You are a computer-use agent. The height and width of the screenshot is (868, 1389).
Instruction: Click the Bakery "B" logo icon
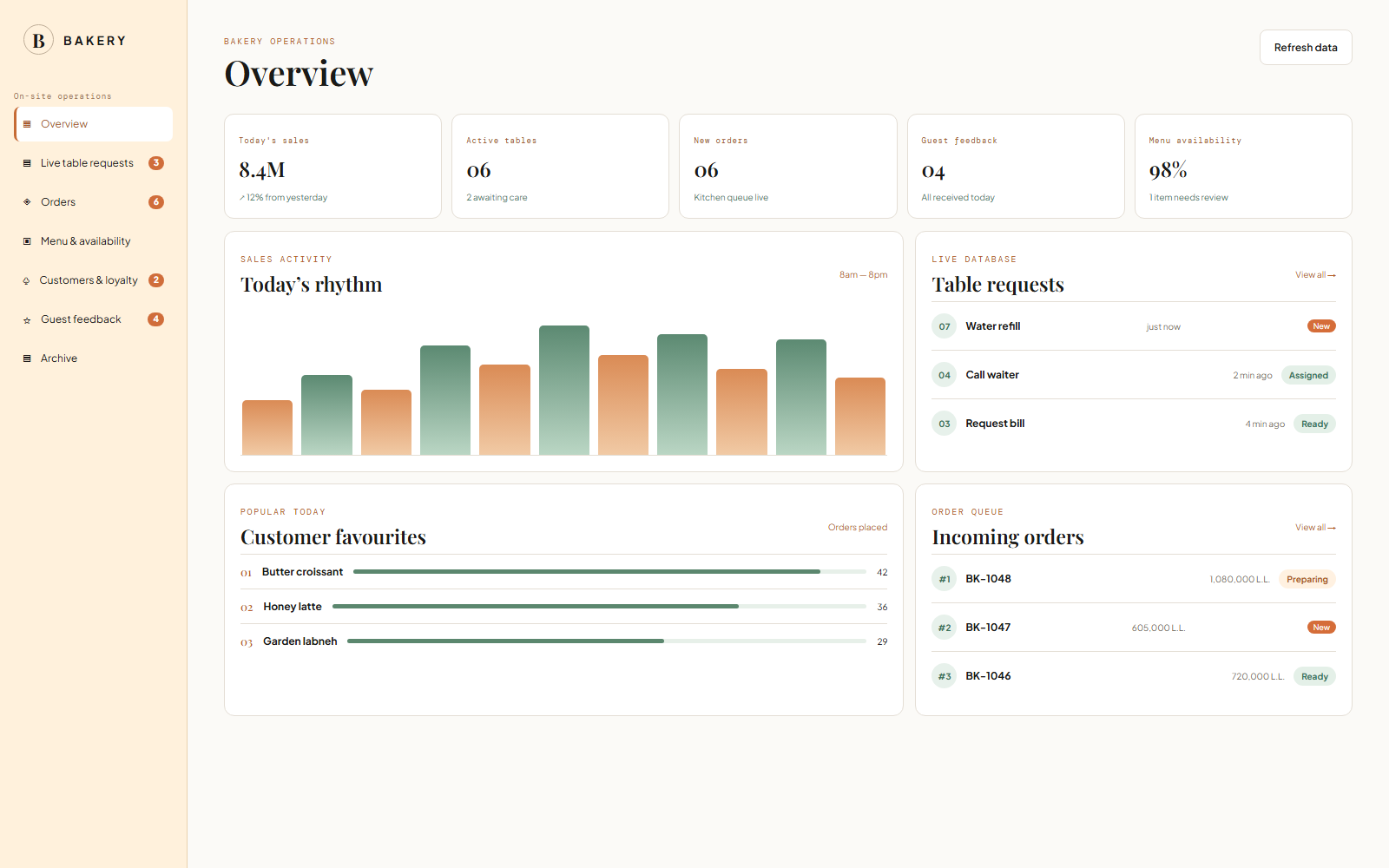click(x=38, y=40)
